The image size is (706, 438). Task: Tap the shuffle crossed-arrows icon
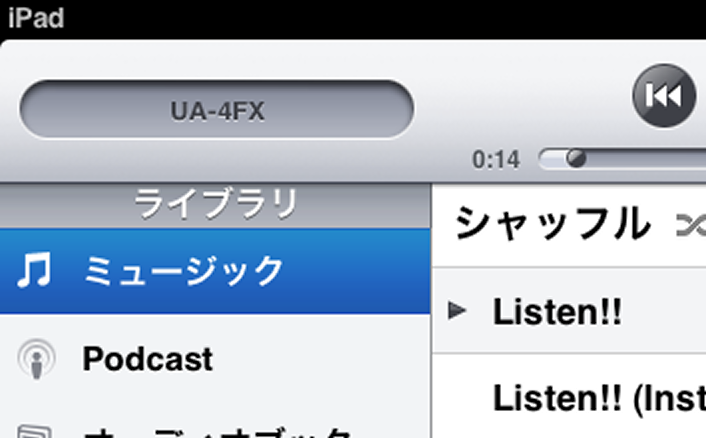tap(691, 225)
